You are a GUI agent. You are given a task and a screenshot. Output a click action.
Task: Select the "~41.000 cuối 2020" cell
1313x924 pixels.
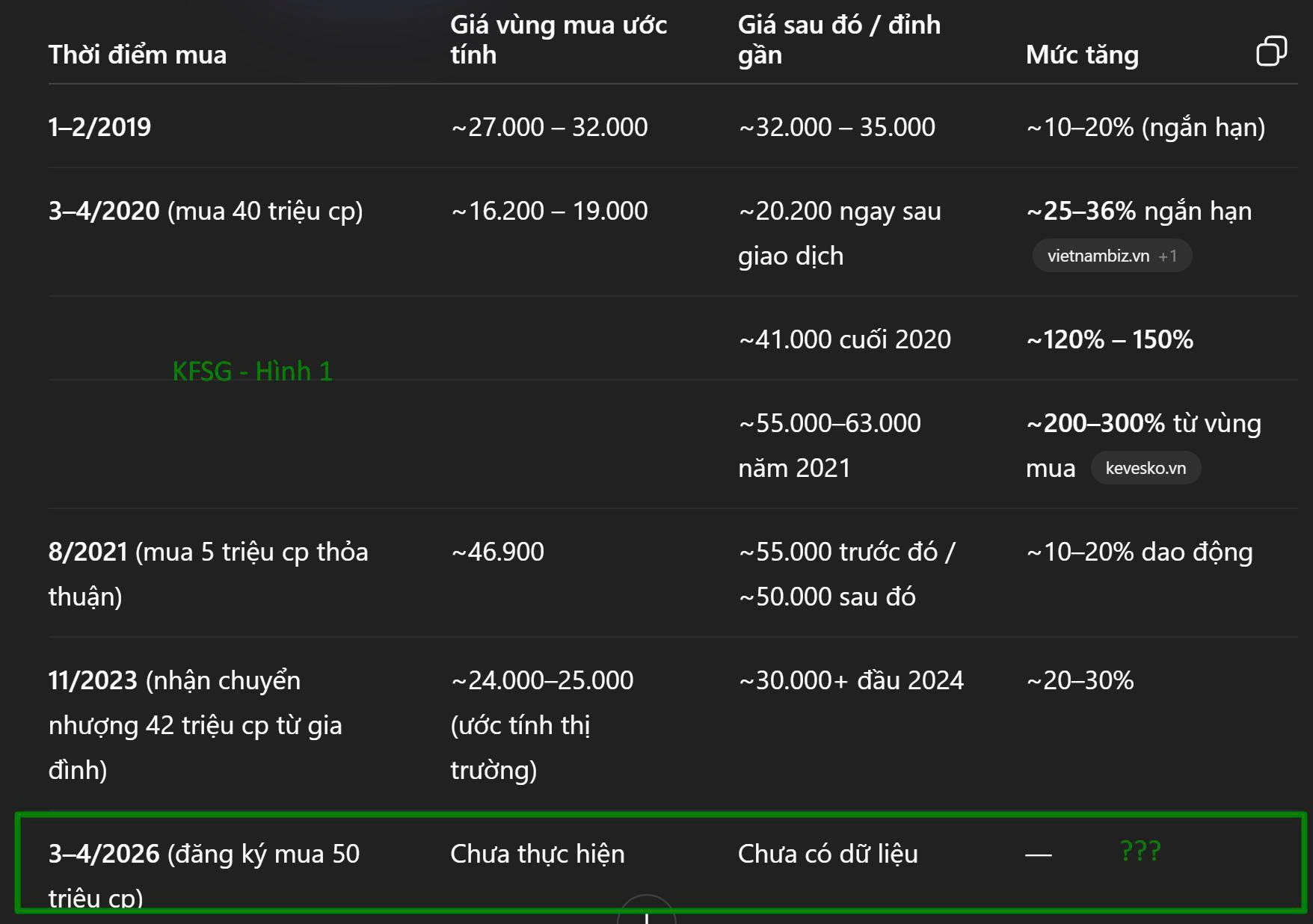tap(844, 339)
